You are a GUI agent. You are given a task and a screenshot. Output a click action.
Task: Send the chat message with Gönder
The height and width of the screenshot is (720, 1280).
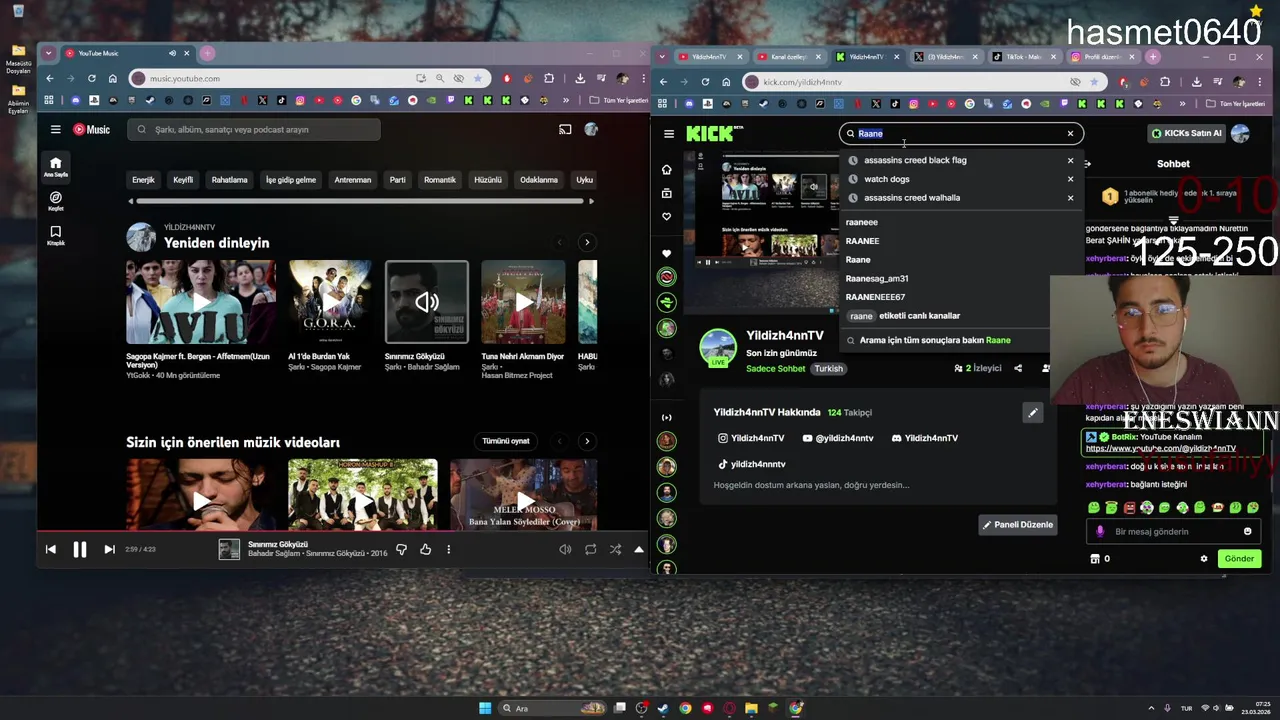(x=1239, y=559)
